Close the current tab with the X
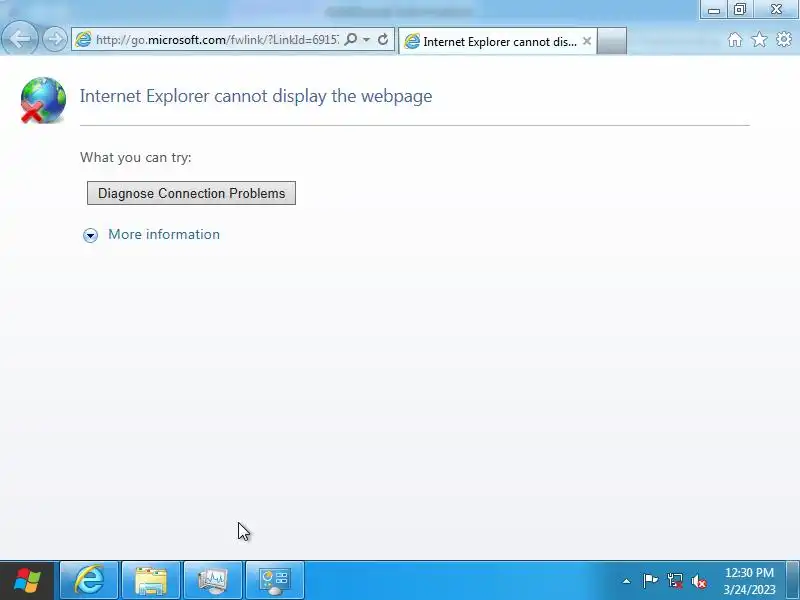Image resolution: width=800 pixels, height=600 pixels. [x=587, y=41]
